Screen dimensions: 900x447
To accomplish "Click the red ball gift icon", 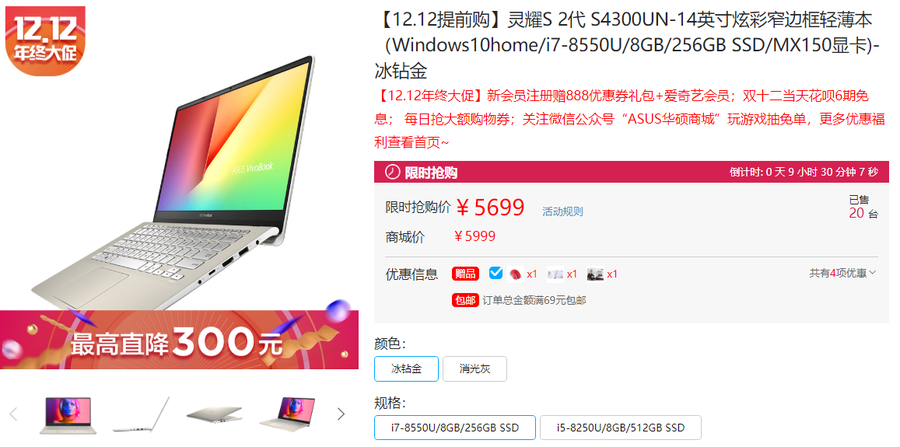I will tap(515, 274).
